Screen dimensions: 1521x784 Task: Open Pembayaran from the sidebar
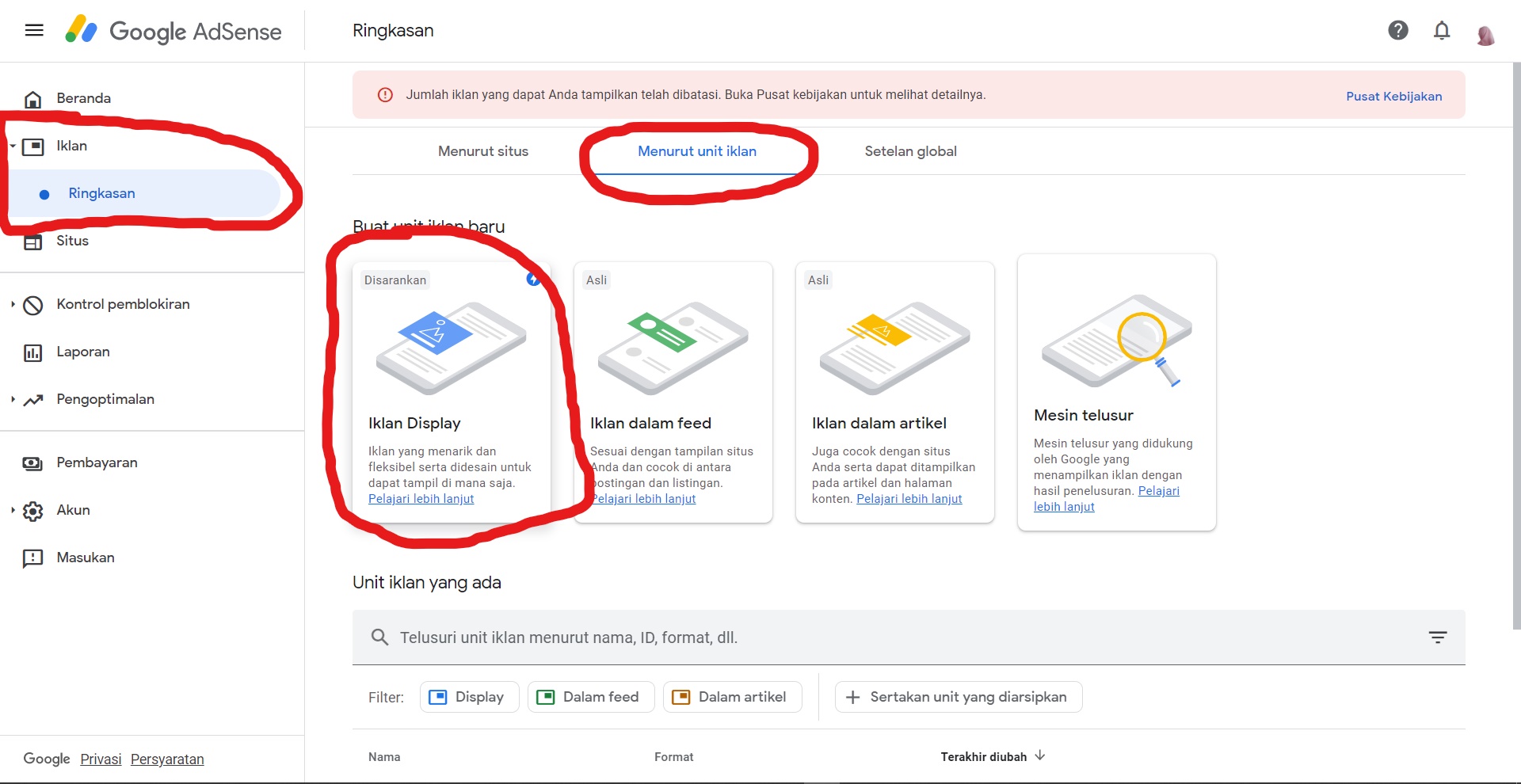click(x=97, y=462)
